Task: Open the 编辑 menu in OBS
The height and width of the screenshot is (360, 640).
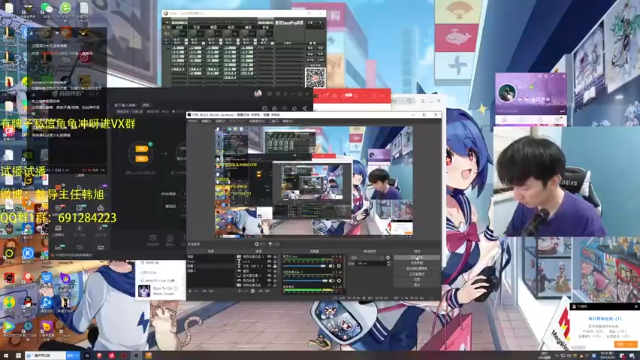Action: [x=207, y=121]
